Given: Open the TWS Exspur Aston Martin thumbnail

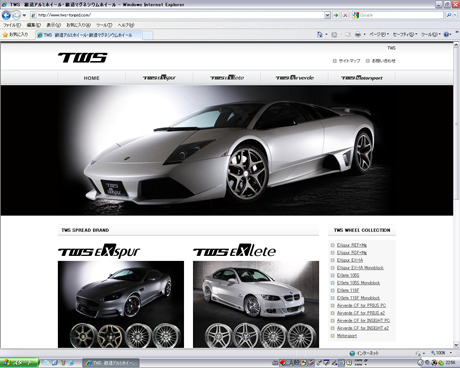Looking at the screenshot, I should [121, 304].
